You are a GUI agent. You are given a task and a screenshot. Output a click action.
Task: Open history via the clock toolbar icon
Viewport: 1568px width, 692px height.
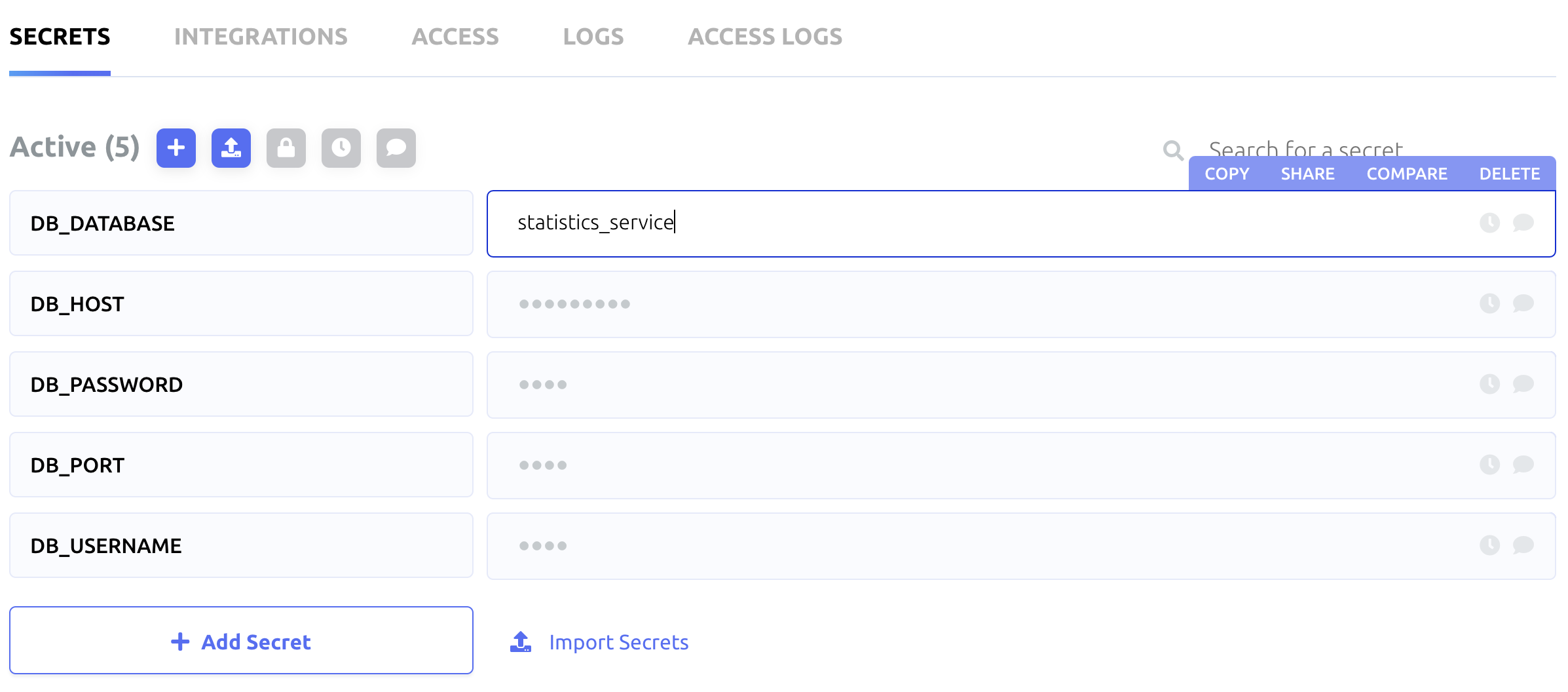pos(341,148)
